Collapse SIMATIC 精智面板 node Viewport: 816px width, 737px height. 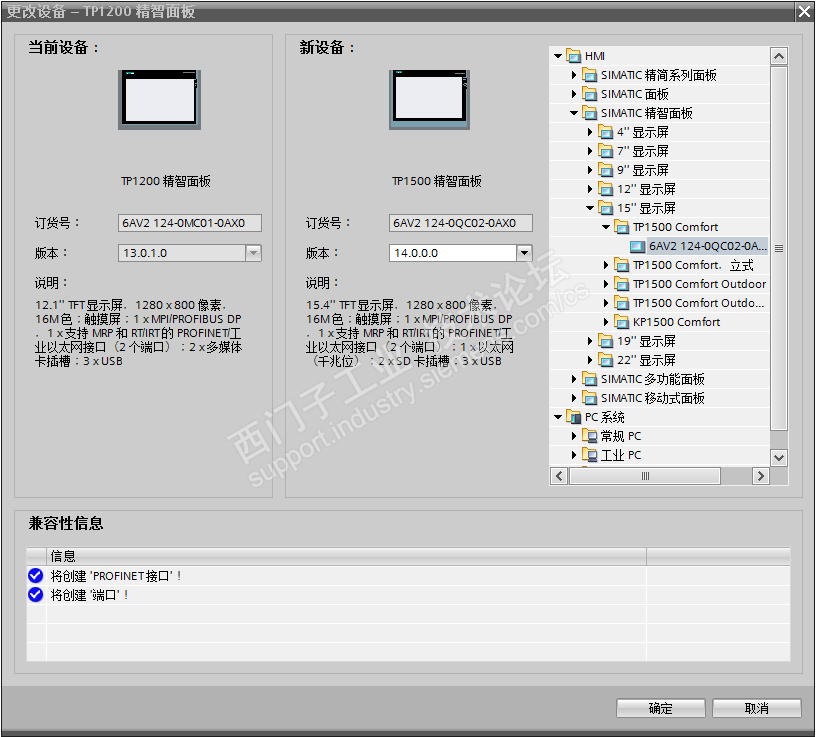pos(574,113)
